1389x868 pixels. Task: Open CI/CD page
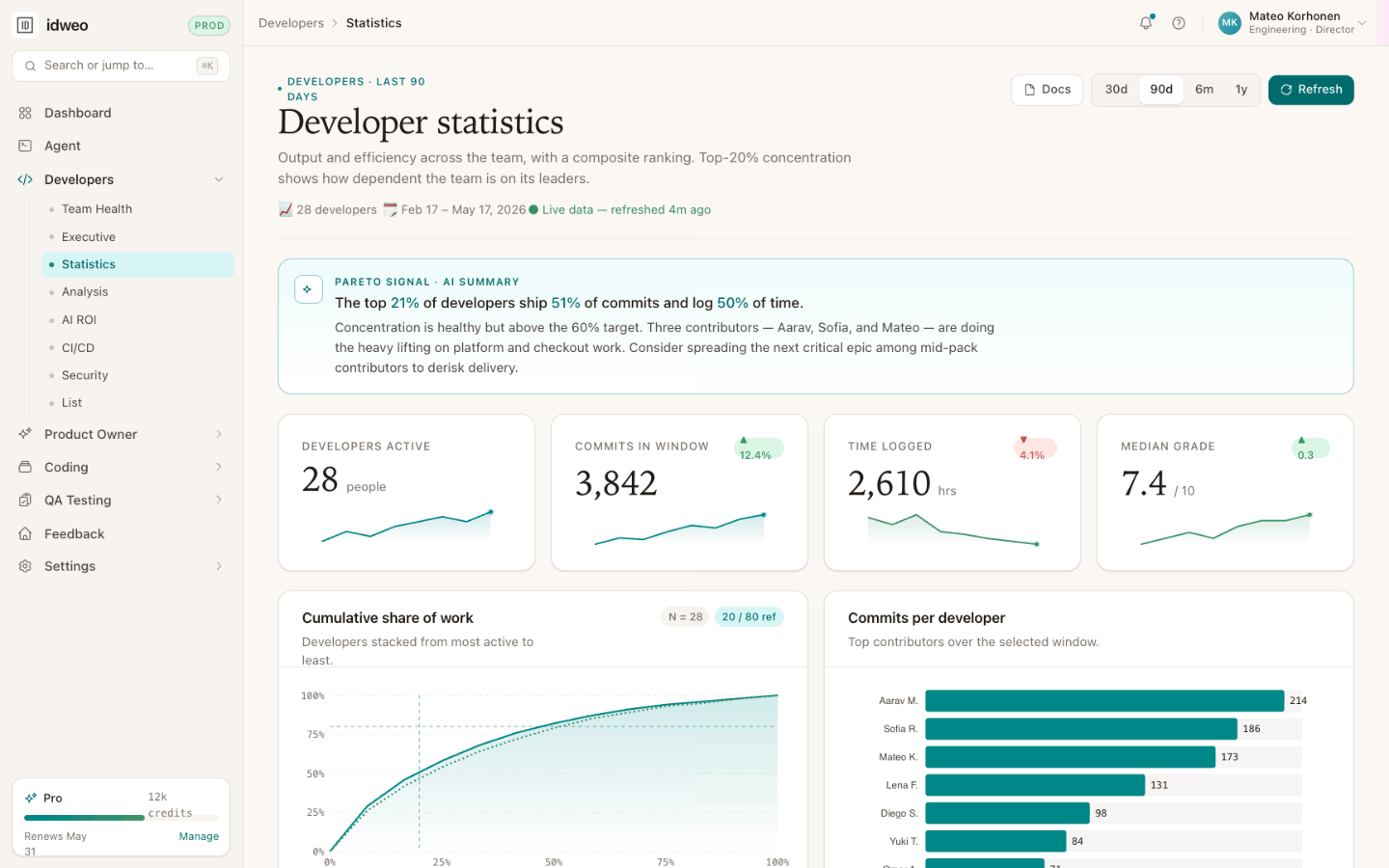pyautogui.click(x=138, y=348)
